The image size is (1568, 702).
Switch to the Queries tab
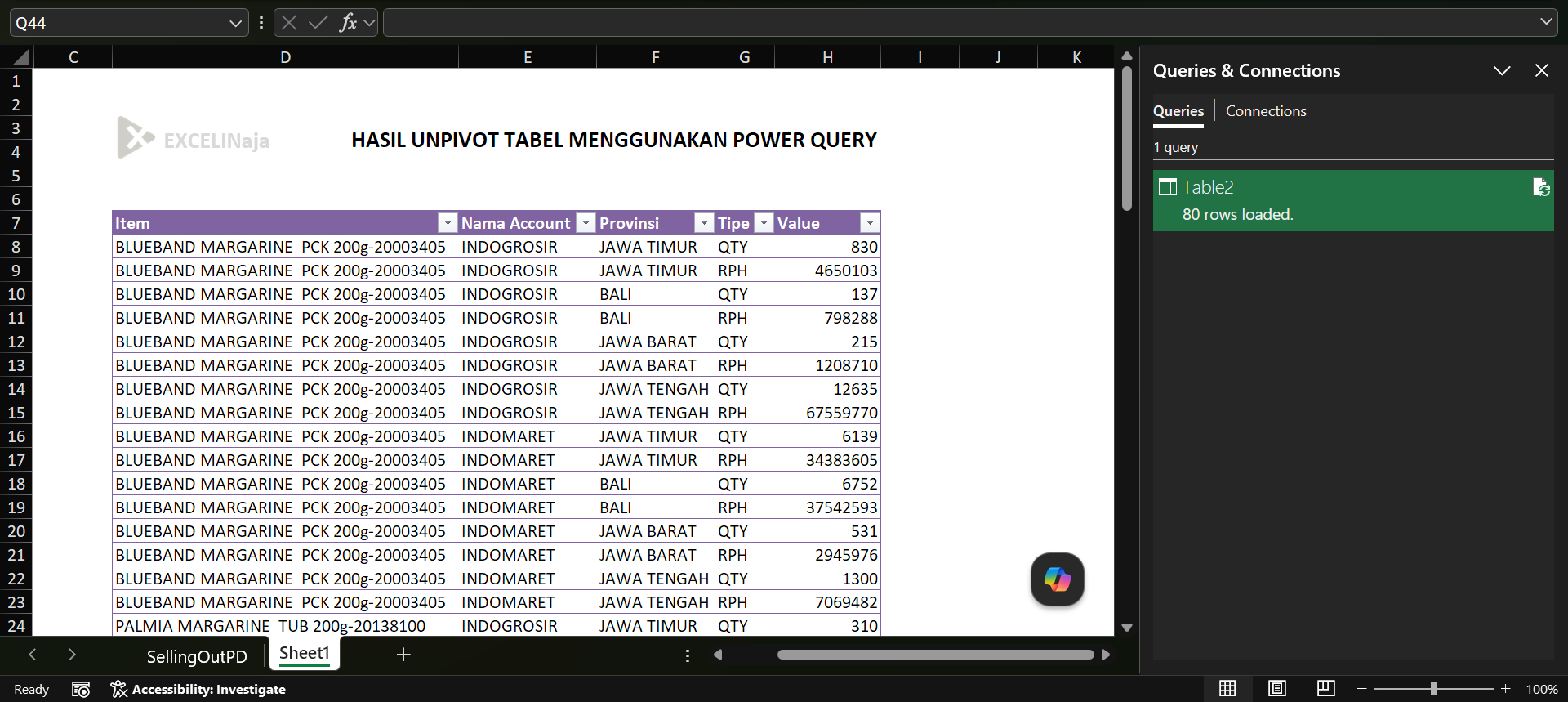1178,111
